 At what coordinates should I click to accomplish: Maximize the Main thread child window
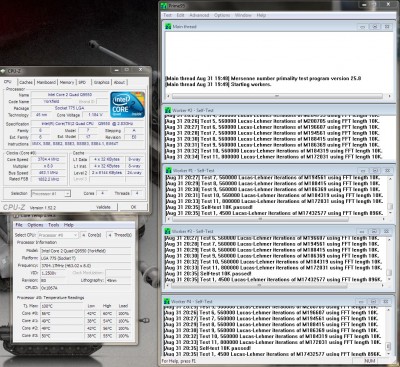[375, 27]
